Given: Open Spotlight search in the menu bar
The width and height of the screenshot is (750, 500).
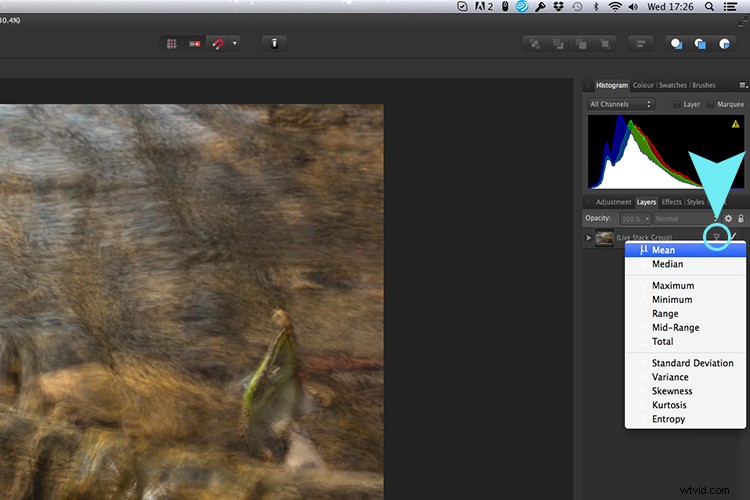Looking at the screenshot, I should [709, 6].
